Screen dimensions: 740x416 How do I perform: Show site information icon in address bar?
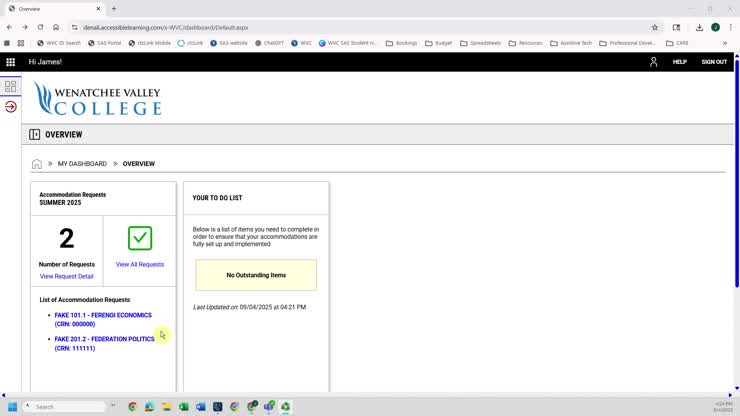click(75, 27)
